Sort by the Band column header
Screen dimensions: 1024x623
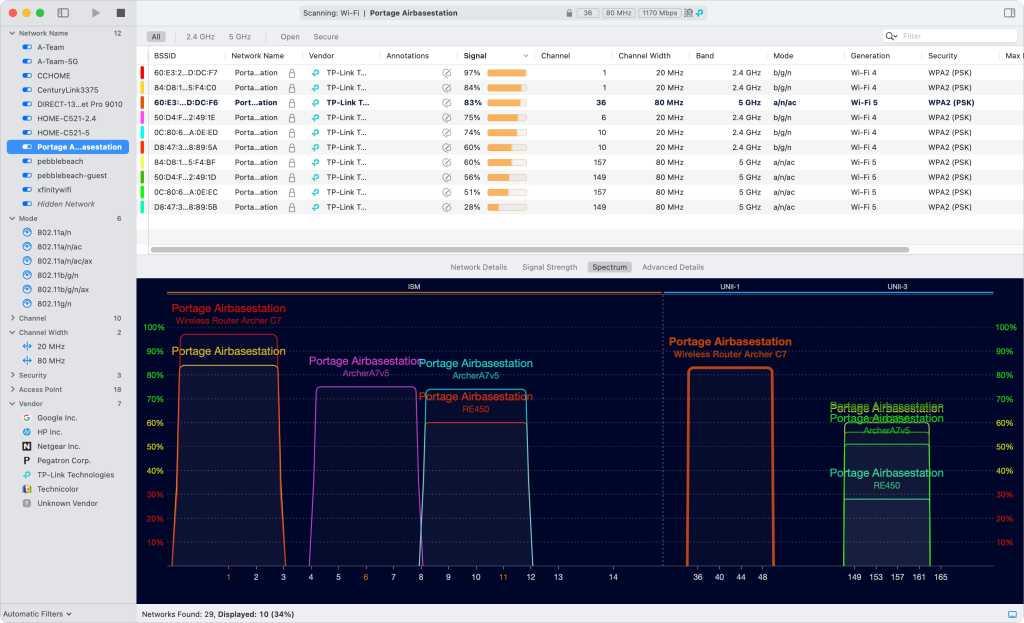pos(705,56)
